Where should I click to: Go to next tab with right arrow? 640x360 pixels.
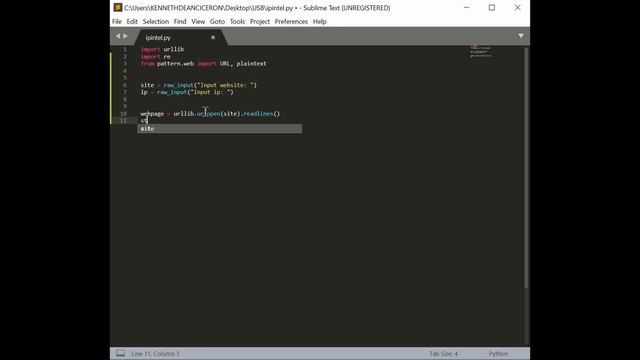tap(125, 36)
